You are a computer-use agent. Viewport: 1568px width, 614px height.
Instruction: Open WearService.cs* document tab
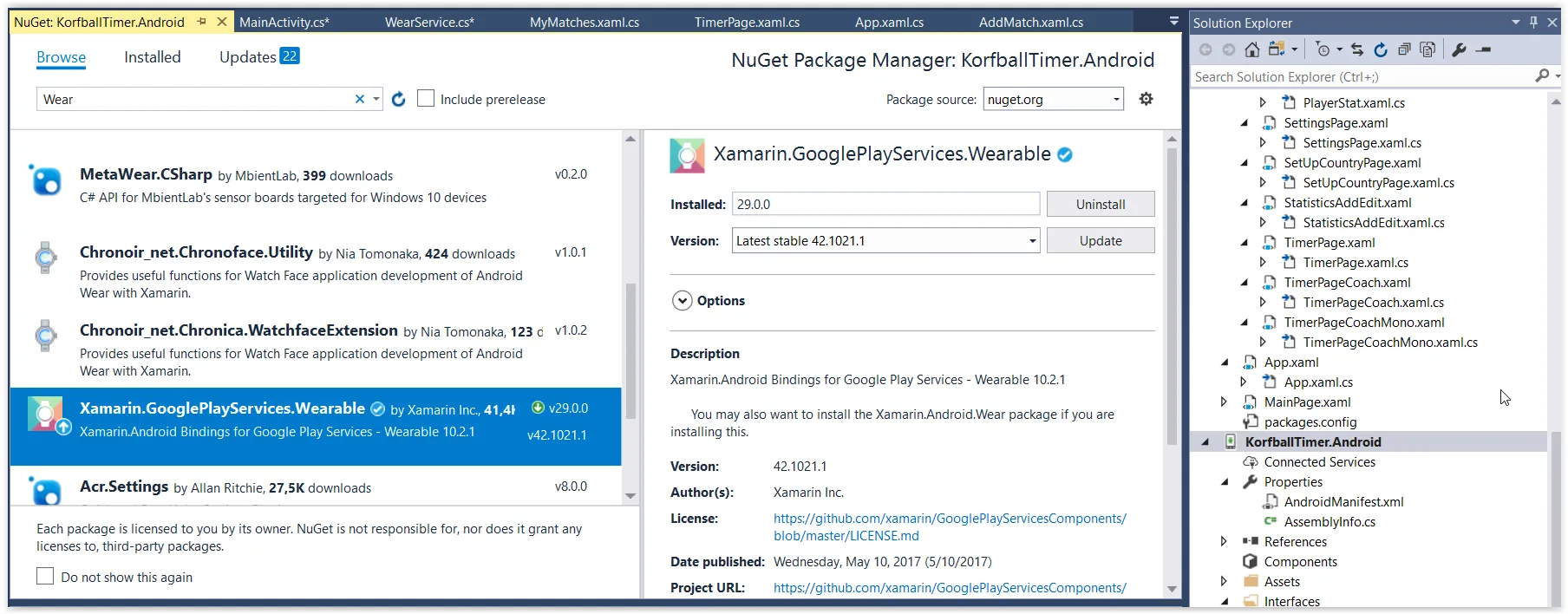pyautogui.click(x=429, y=23)
